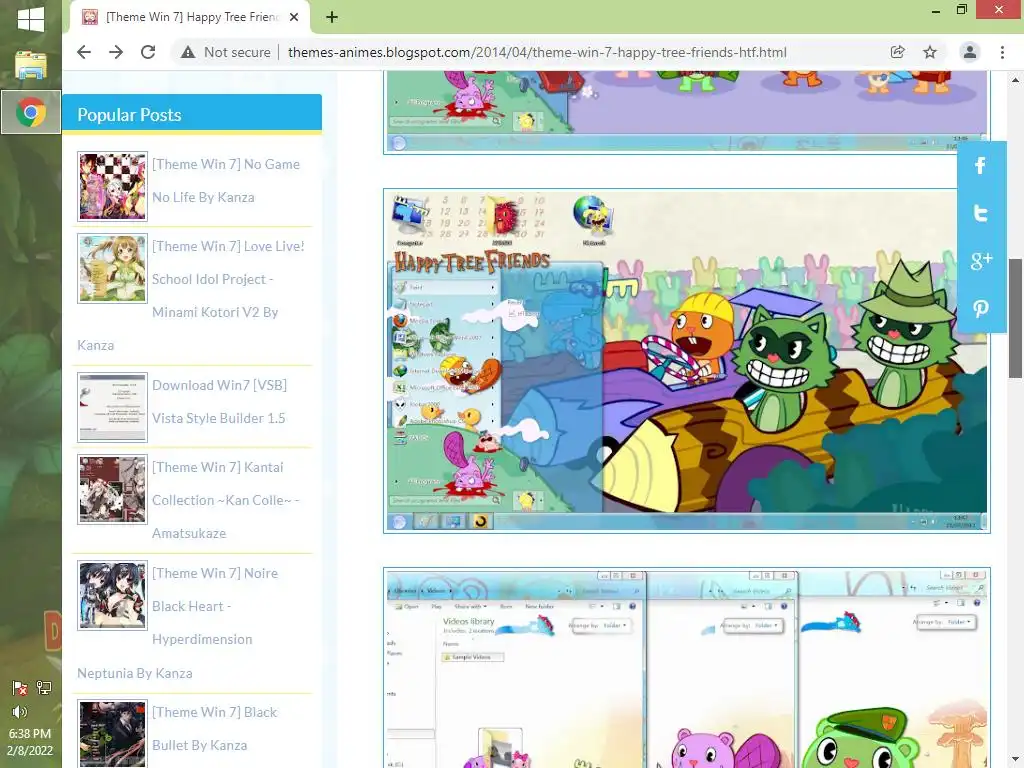Image resolution: width=1024 pixels, height=768 pixels.
Task: Open File Explorer from taskbar
Action: 31,65
